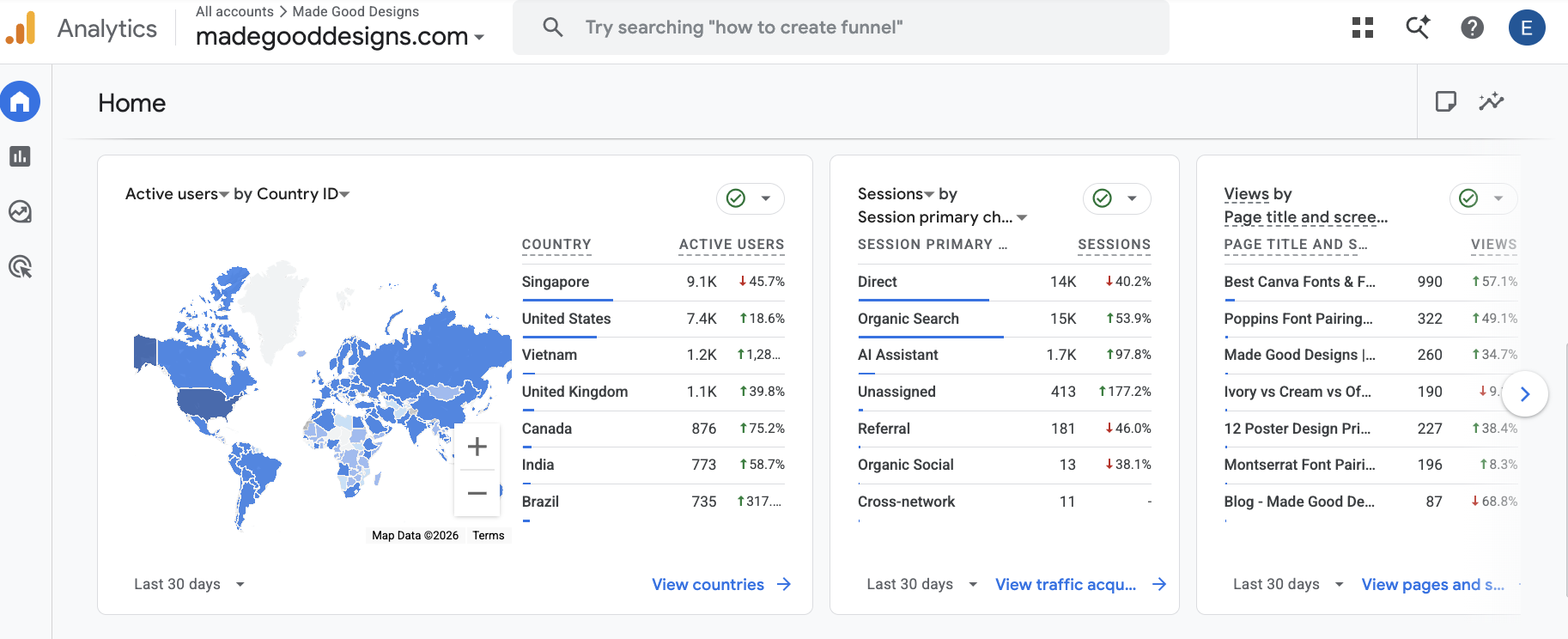Viewport: 1568px width, 639px height.
Task: Select the Brazil row
Action: [653, 502]
